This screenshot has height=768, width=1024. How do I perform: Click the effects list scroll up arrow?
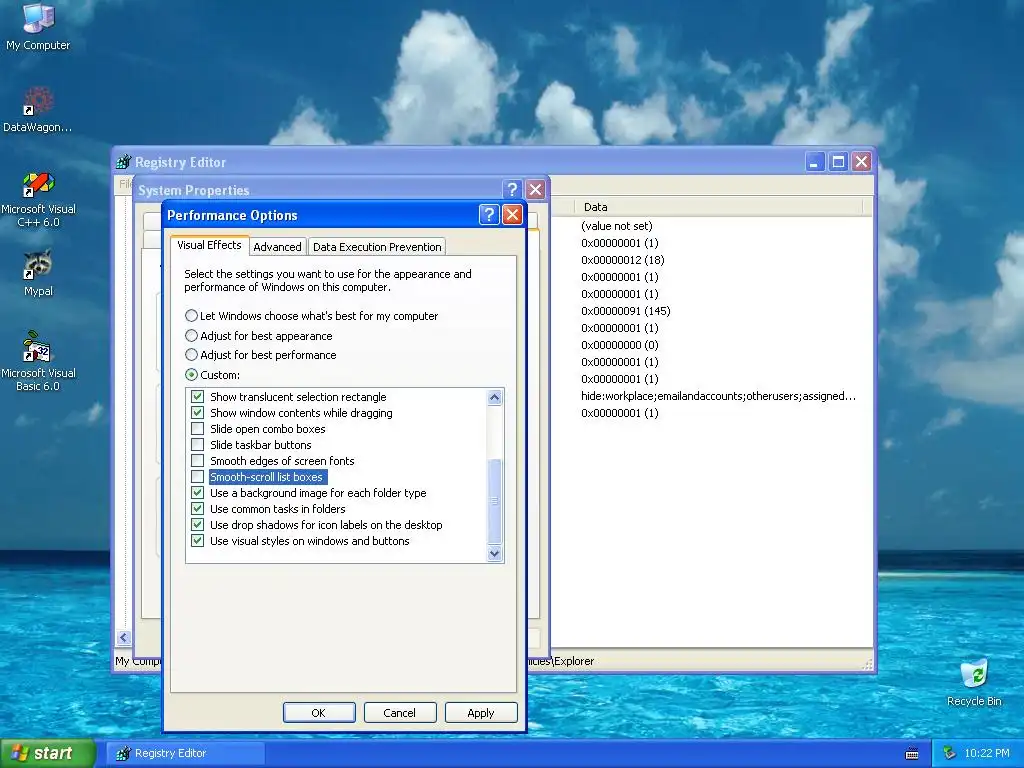pyautogui.click(x=494, y=397)
